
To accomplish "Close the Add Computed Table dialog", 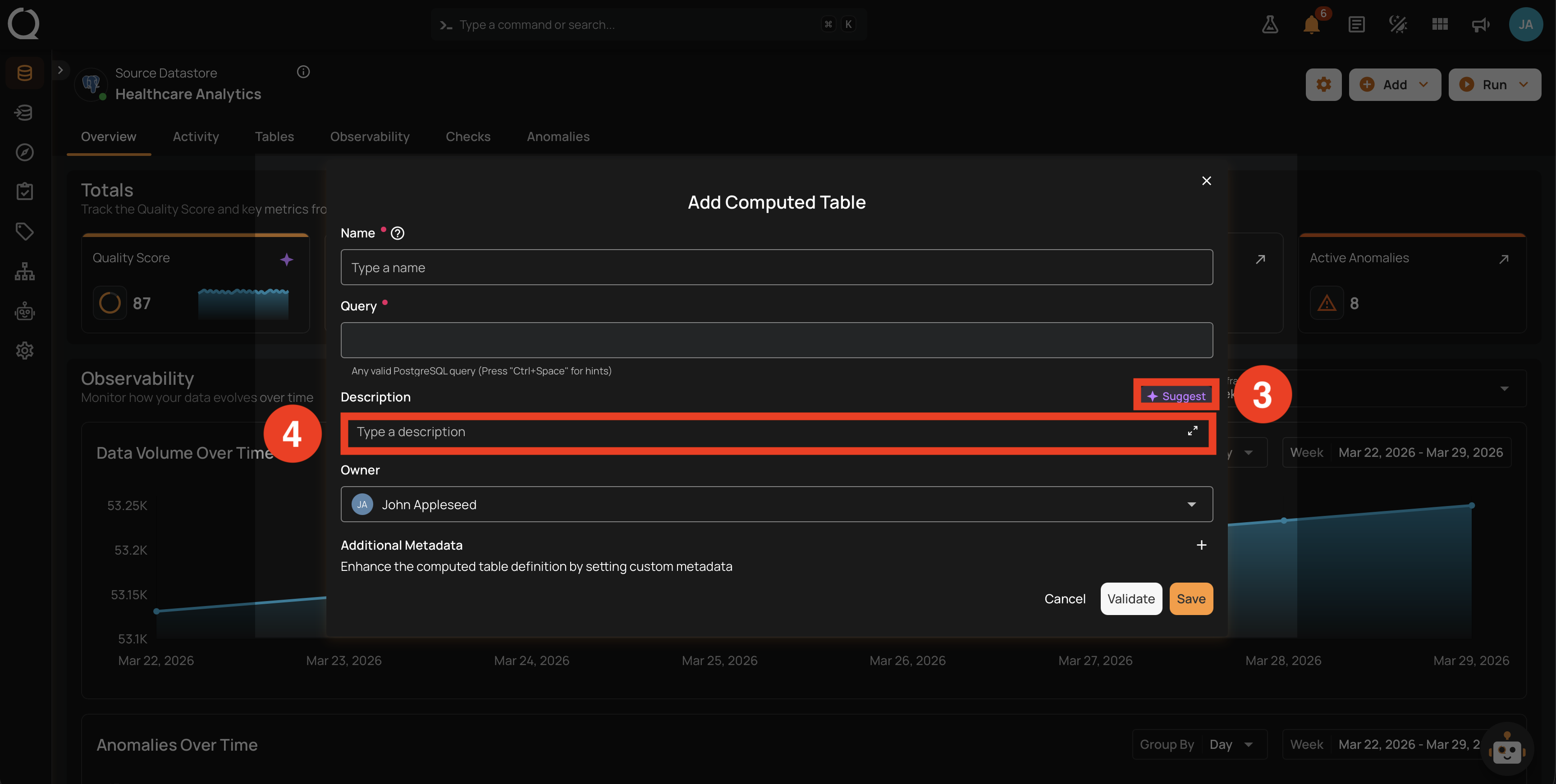I will pyautogui.click(x=1206, y=181).
